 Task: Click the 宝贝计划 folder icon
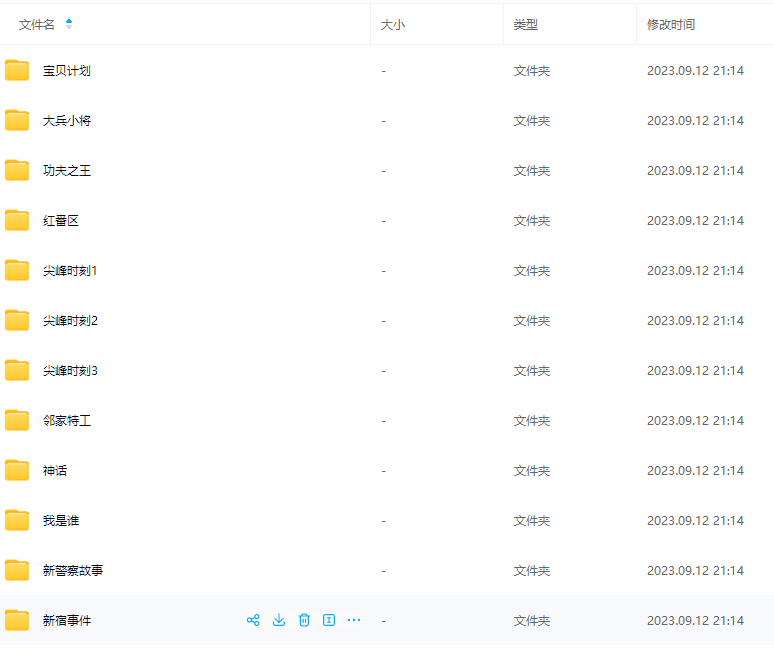click(x=17, y=70)
